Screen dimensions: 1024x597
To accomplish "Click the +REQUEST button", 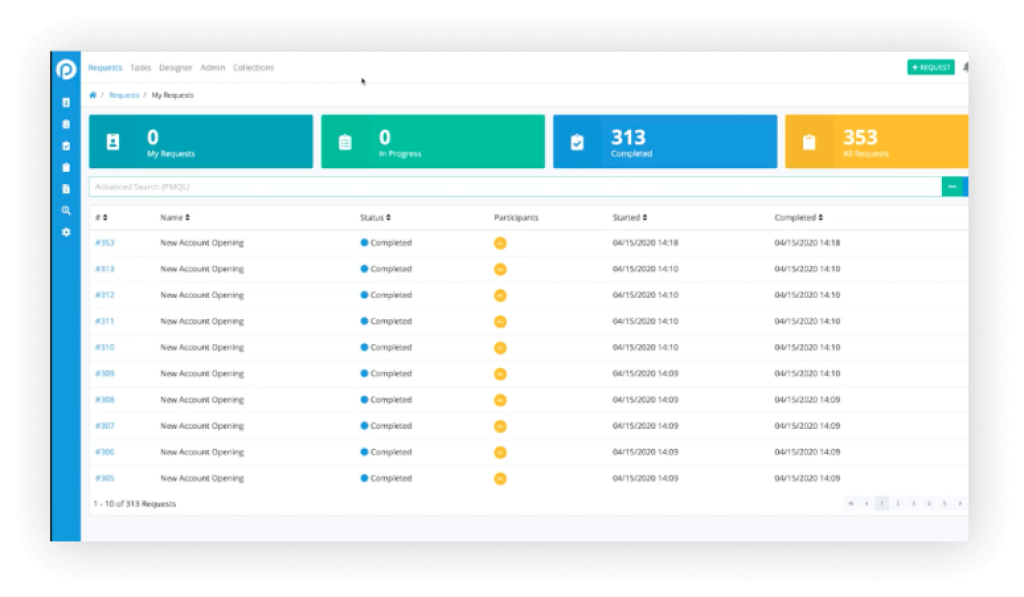I will tap(929, 67).
